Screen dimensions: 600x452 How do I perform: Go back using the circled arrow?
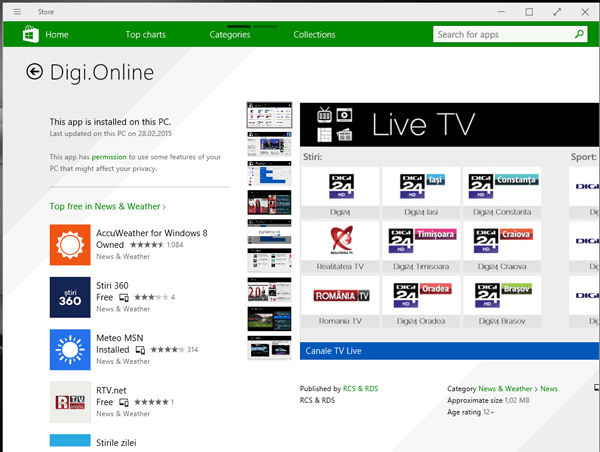point(34,72)
